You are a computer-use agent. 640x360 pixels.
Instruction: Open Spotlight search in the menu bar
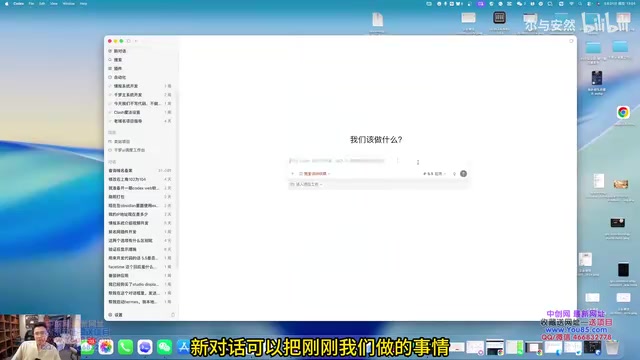pyautogui.click(x=580, y=4)
